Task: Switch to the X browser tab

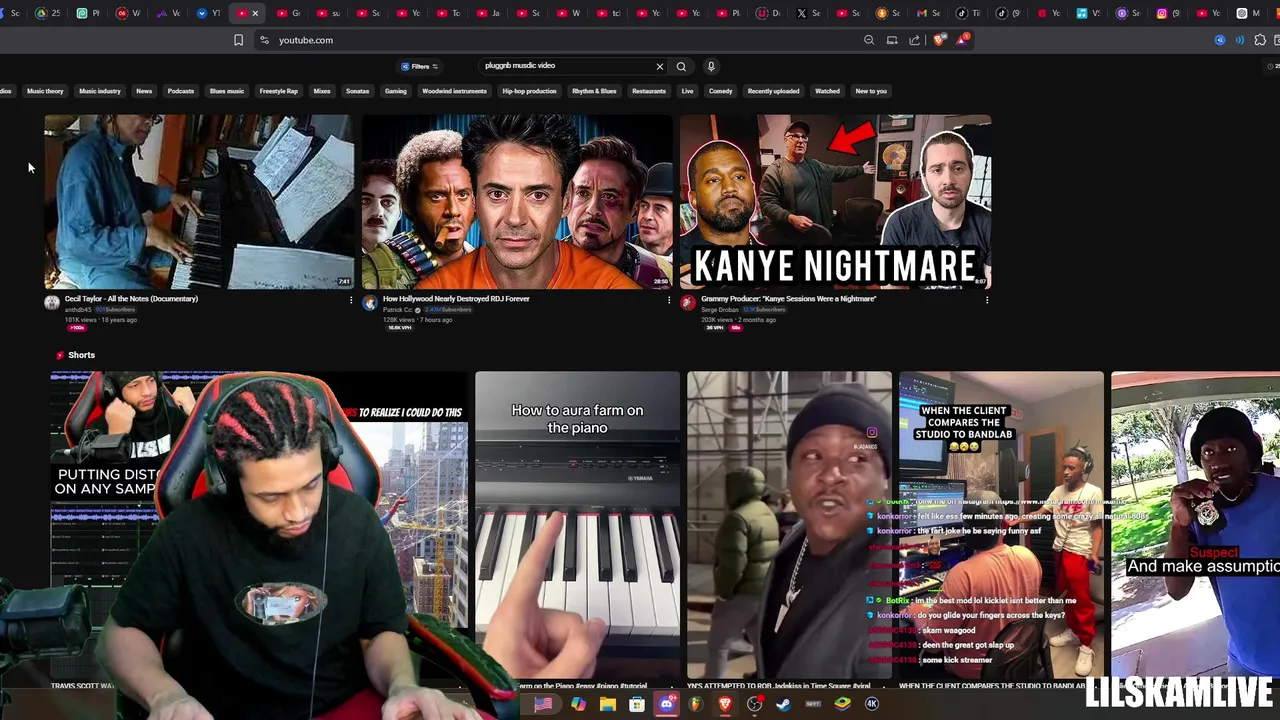Action: pyautogui.click(x=802, y=13)
